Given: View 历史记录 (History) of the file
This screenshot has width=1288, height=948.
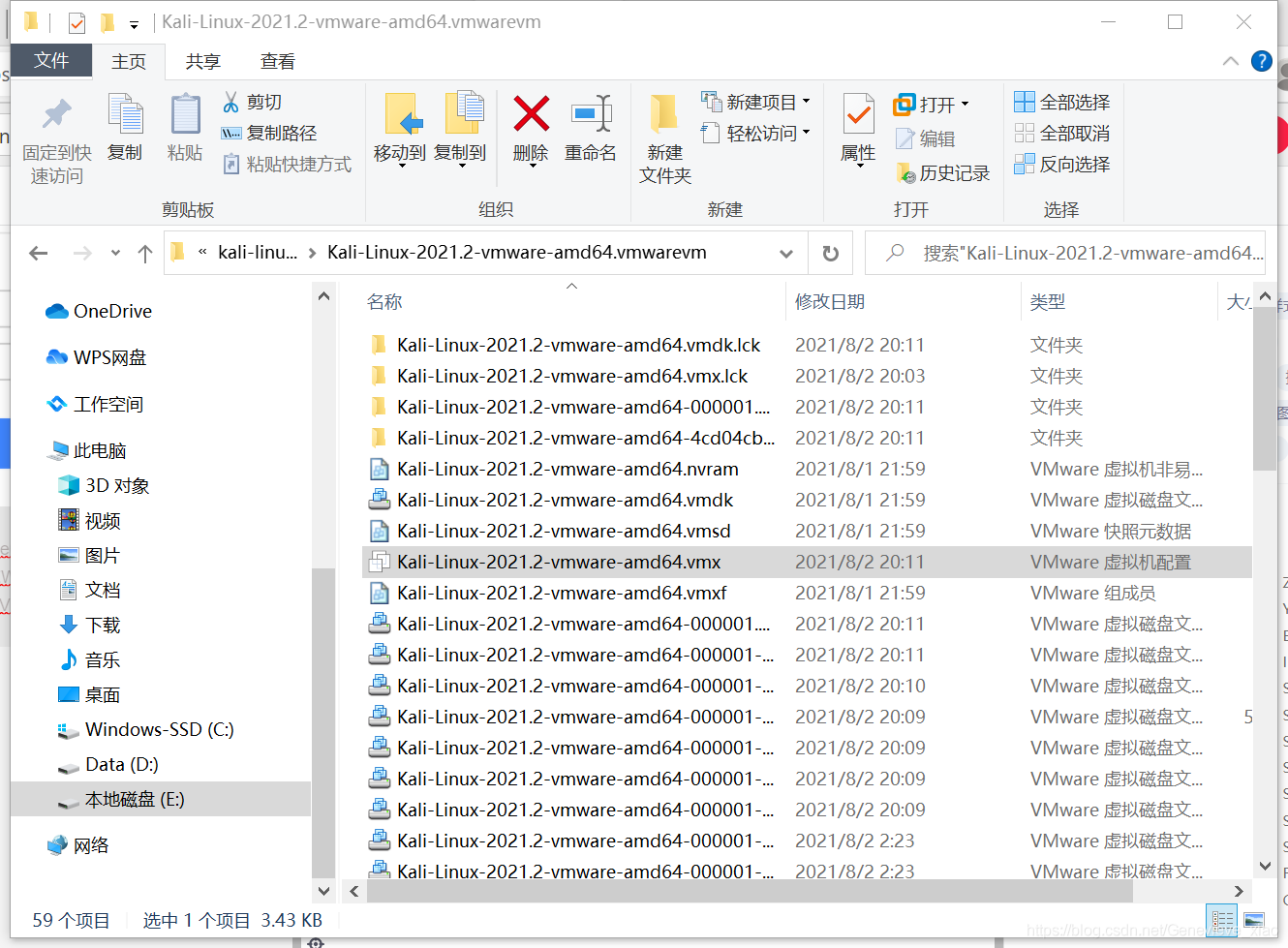Looking at the screenshot, I should pos(943,172).
